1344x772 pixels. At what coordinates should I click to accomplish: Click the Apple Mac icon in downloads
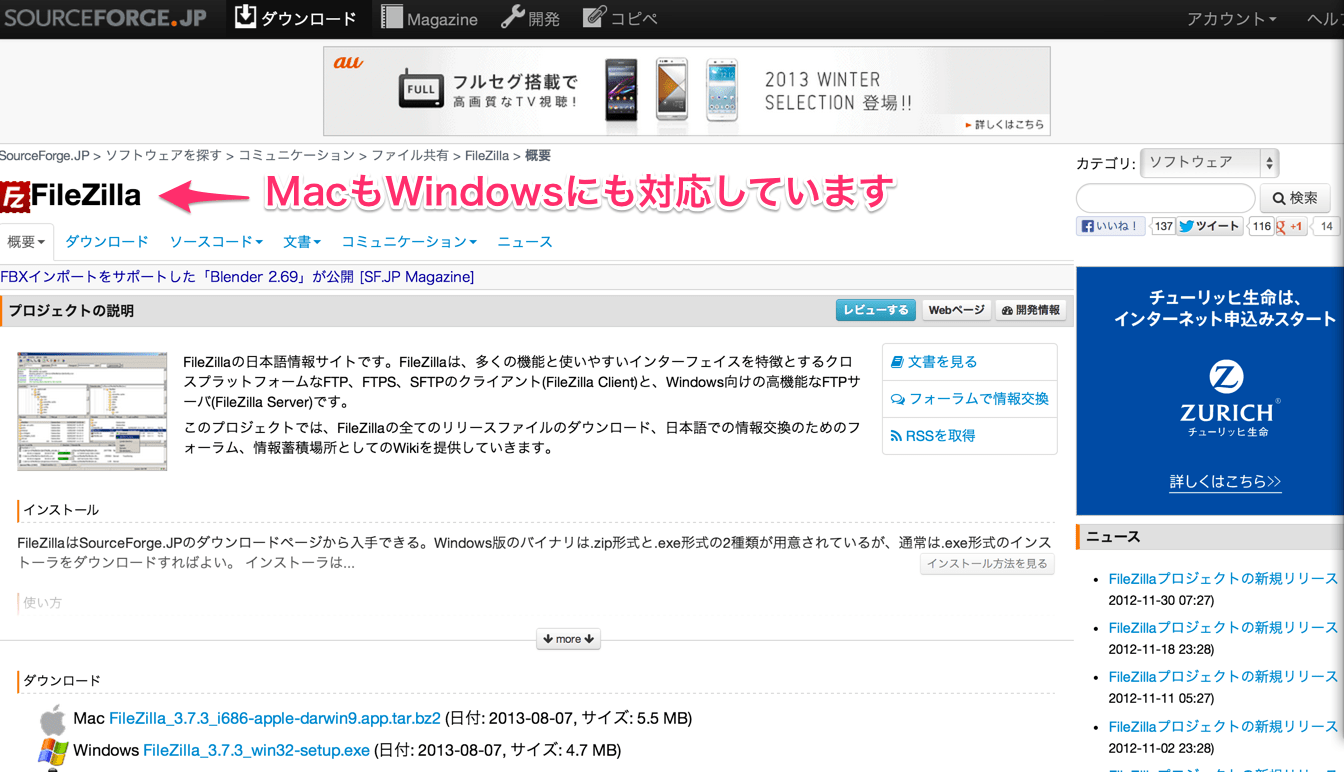point(52,719)
